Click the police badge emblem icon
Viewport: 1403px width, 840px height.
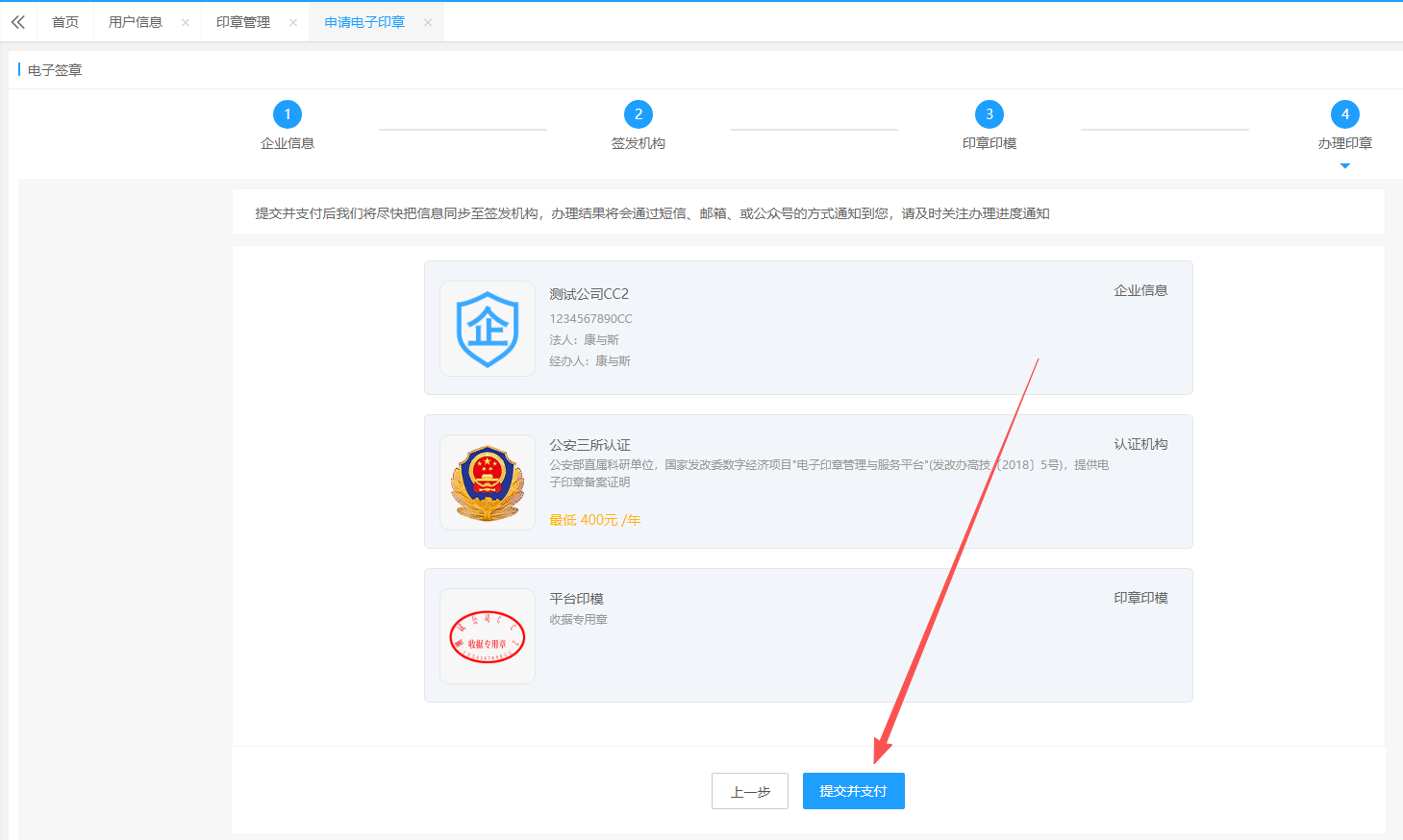488,482
